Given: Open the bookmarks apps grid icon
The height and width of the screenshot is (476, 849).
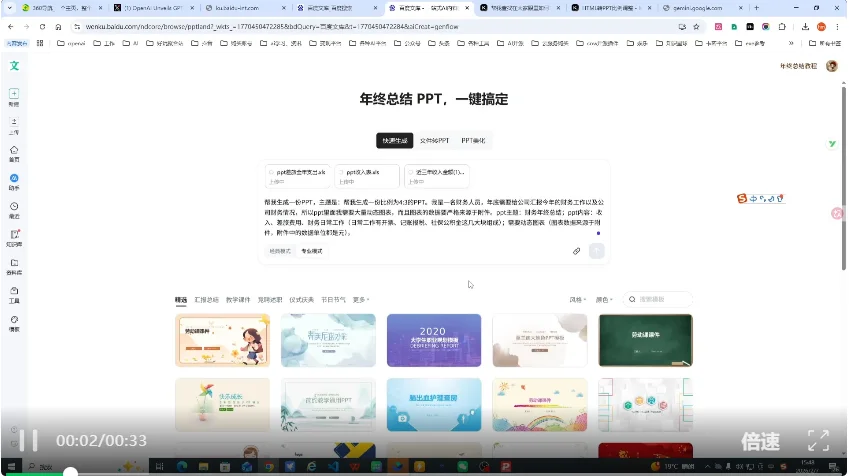Looking at the screenshot, I should [40, 43].
